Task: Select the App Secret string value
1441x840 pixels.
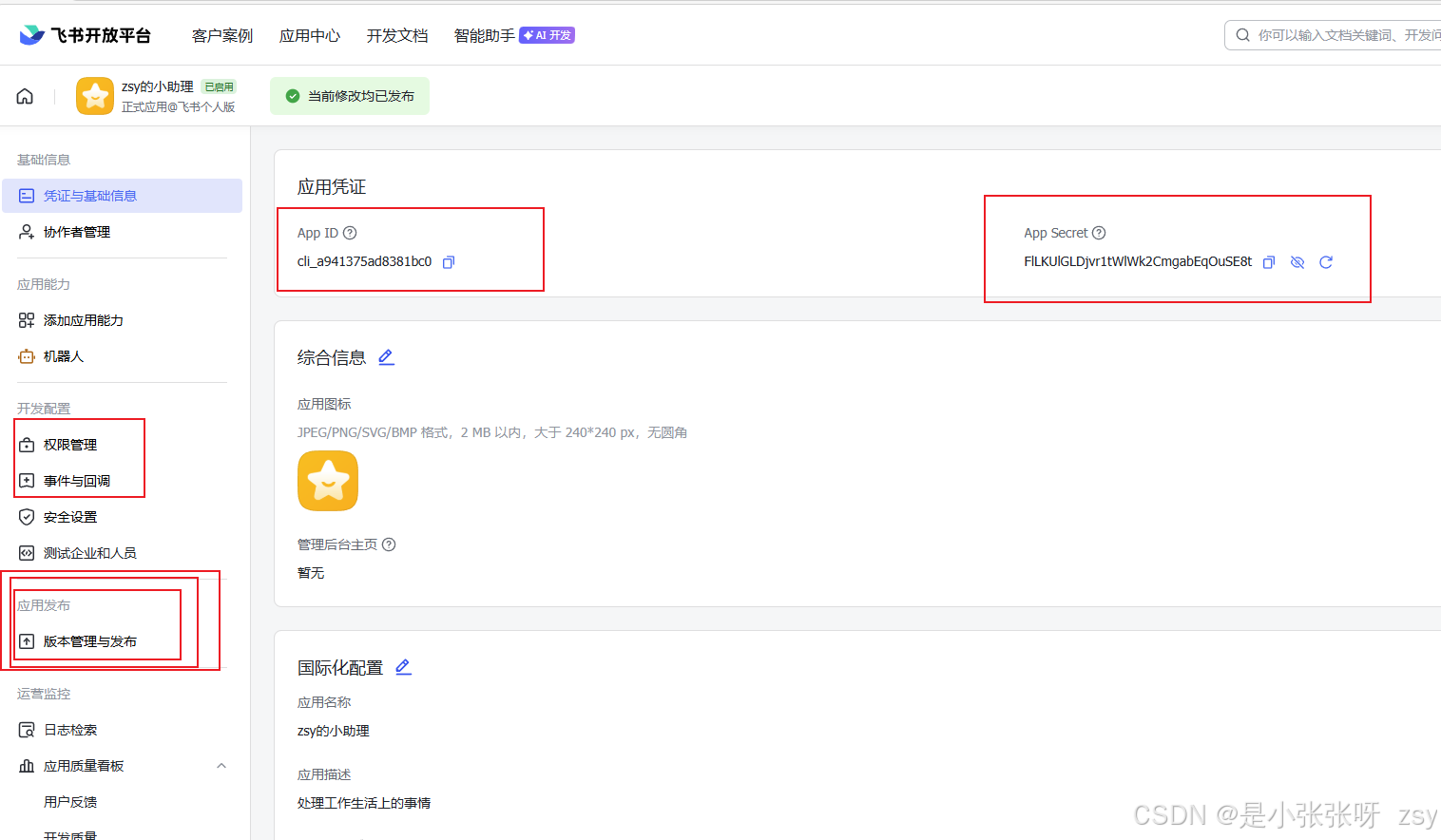Action: pos(1138,261)
